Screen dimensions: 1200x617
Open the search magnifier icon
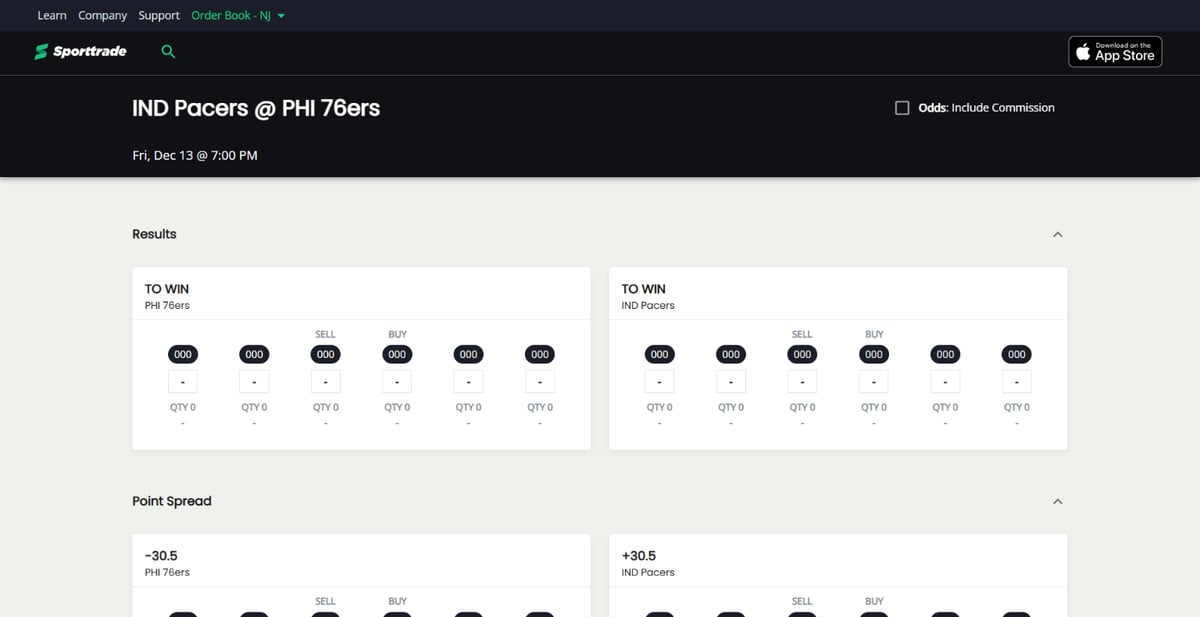(168, 51)
